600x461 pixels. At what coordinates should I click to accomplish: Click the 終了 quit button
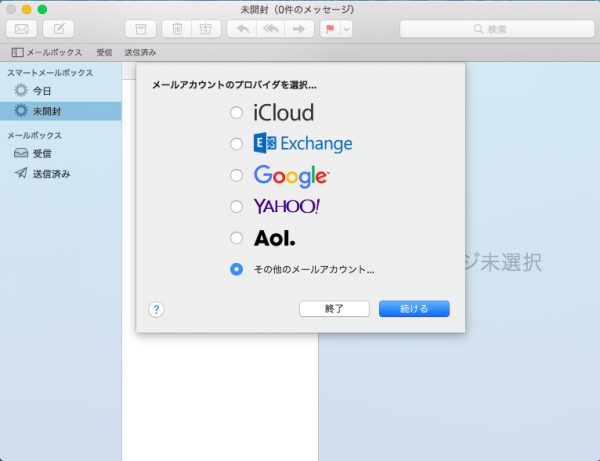(334, 309)
